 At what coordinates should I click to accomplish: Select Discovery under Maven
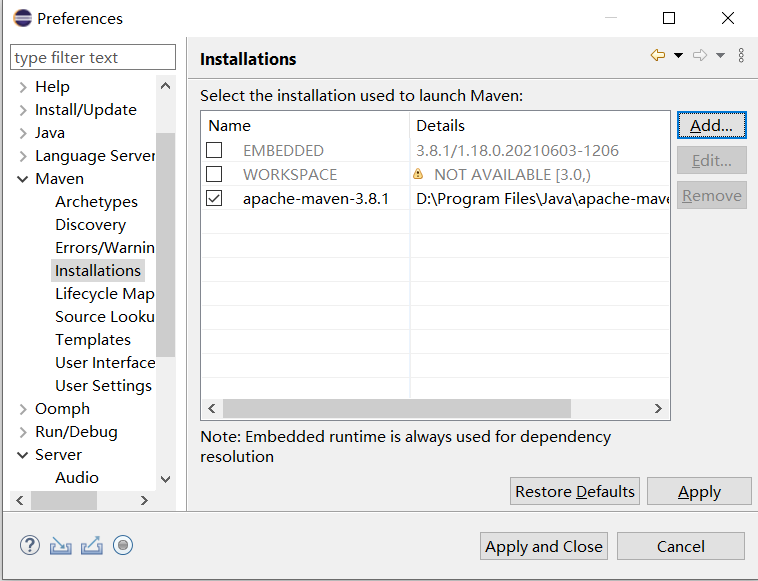[90, 225]
